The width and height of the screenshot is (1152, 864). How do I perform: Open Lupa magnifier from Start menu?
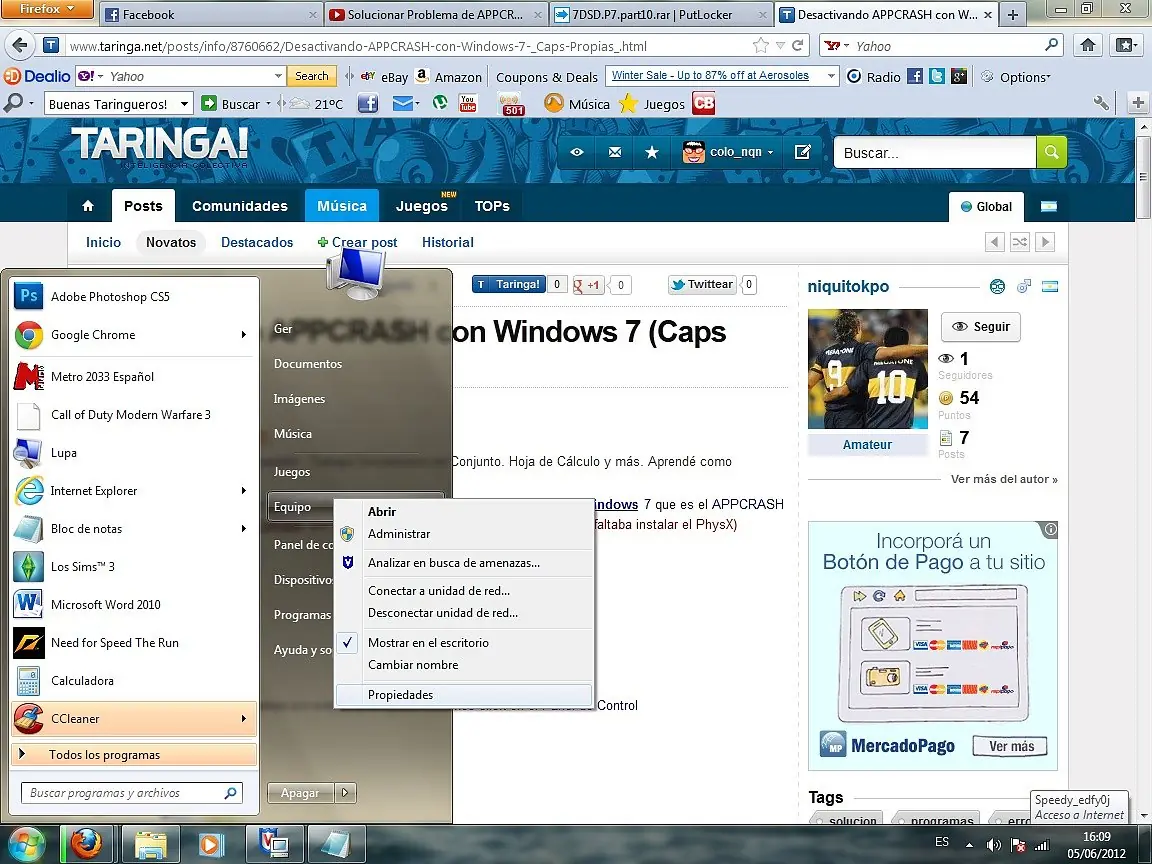(64, 453)
